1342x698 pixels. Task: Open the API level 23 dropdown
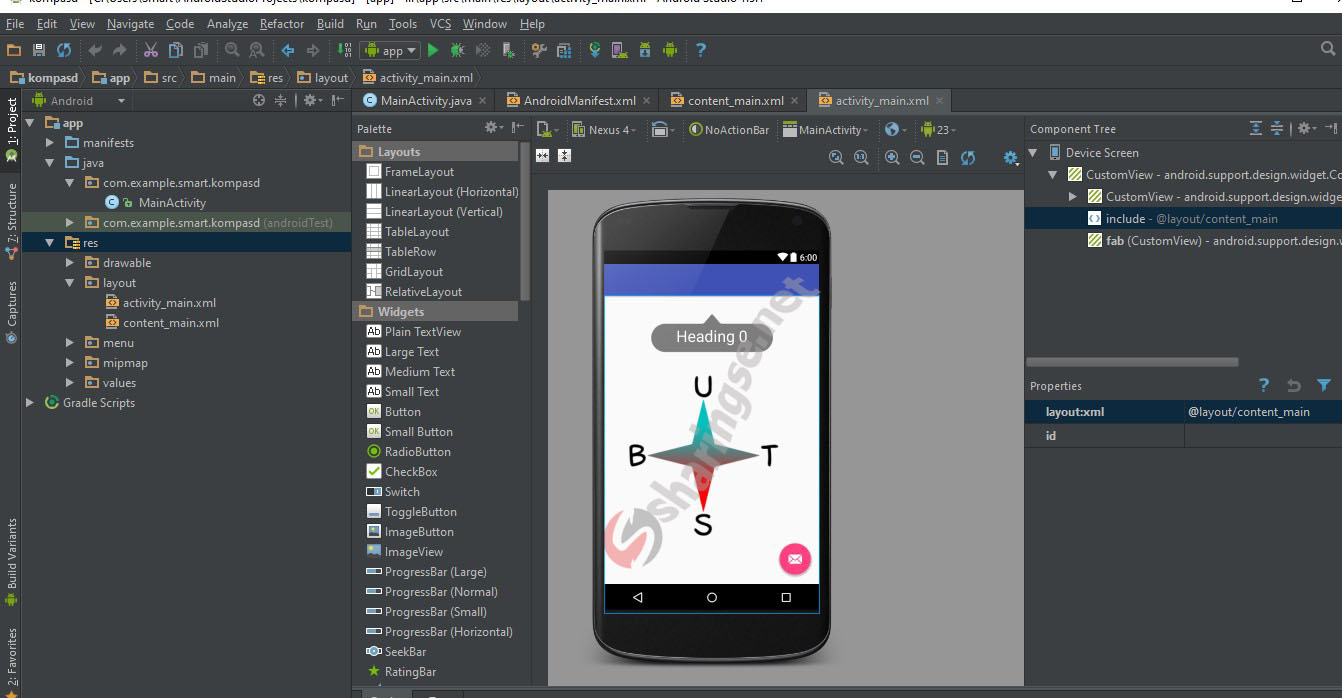click(x=939, y=129)
